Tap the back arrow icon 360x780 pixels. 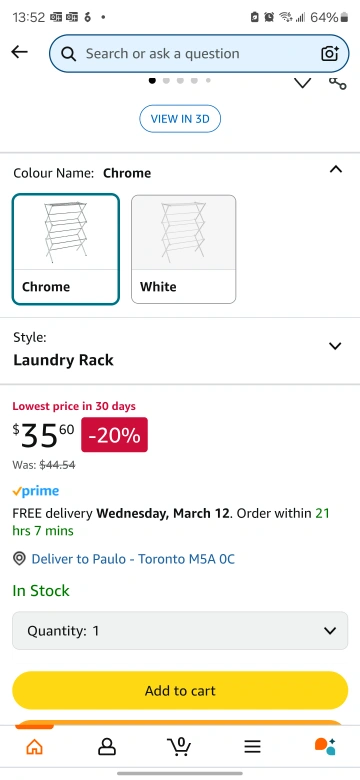pyautogui.click(x=19, y=52)
